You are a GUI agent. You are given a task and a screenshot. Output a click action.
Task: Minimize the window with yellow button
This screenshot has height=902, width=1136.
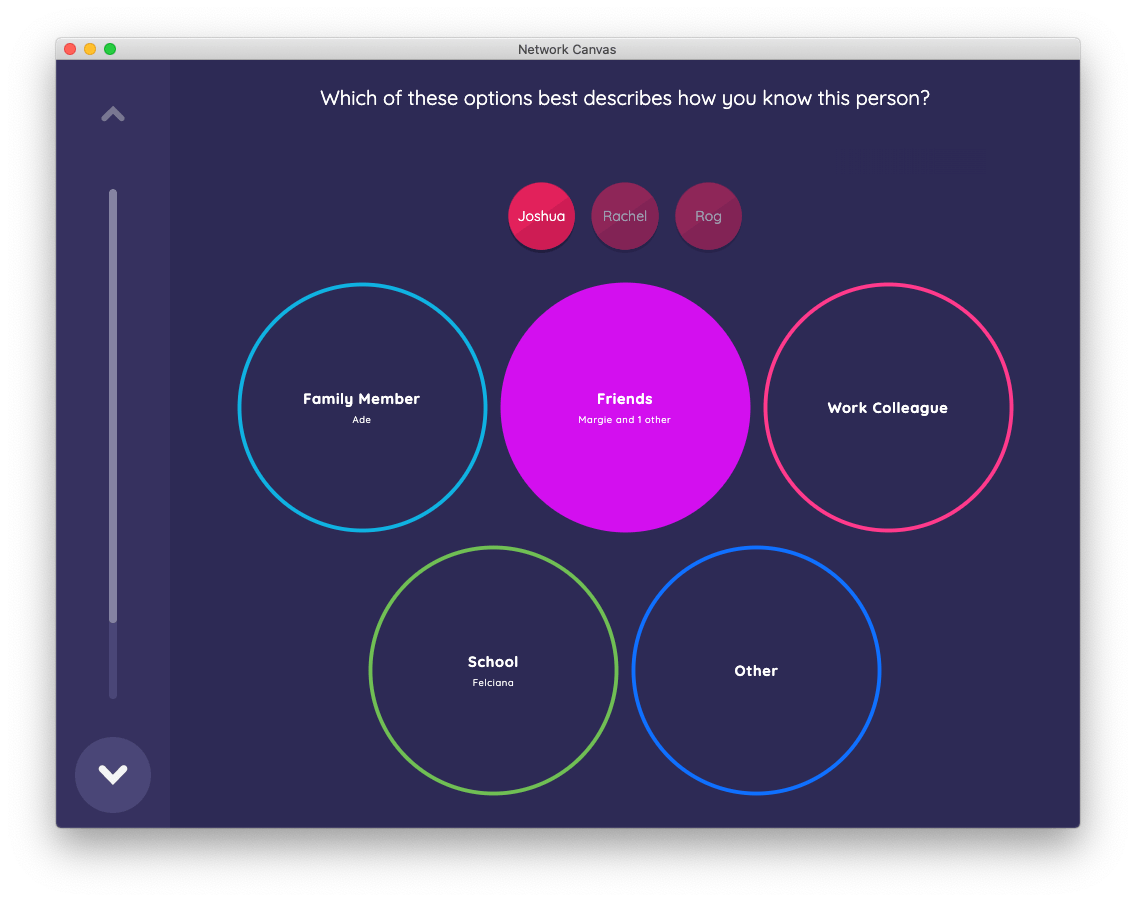pos(90,49)
